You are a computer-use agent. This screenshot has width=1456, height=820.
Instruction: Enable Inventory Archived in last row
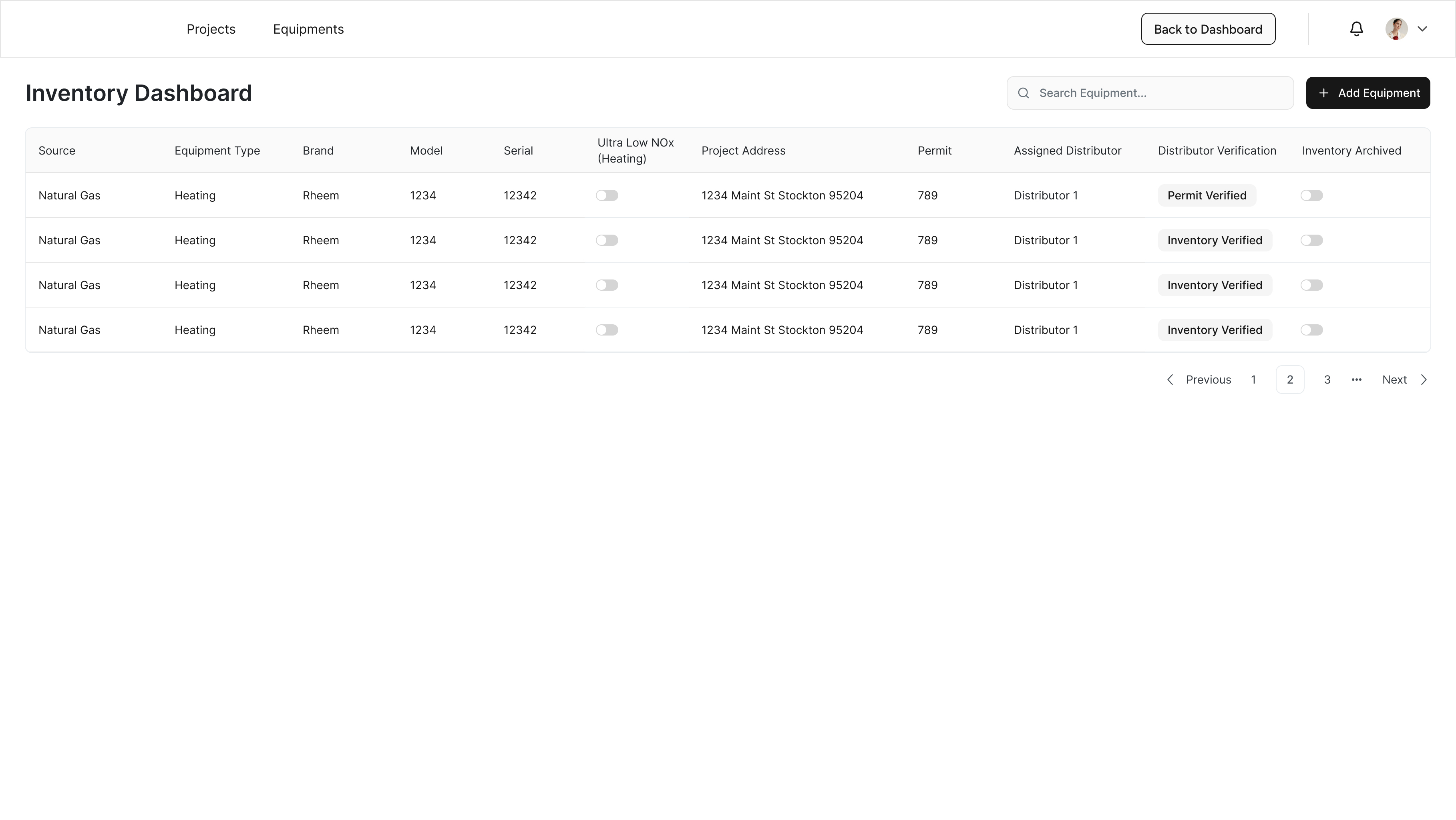tap(1311, 330)
